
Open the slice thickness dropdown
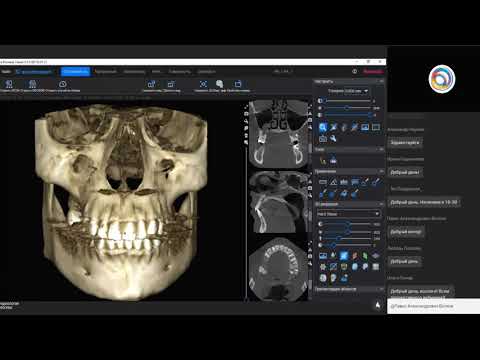coord(347,91)
